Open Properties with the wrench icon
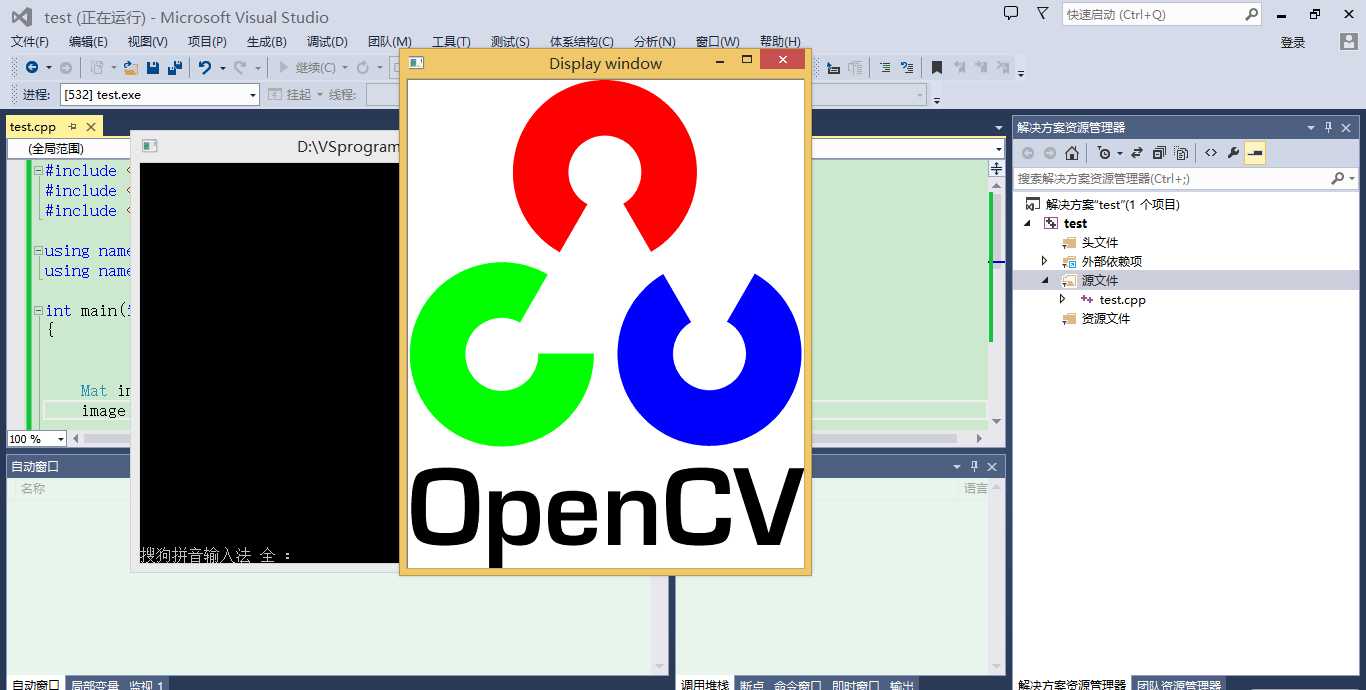1366x690 pixels. point(1233,153)
